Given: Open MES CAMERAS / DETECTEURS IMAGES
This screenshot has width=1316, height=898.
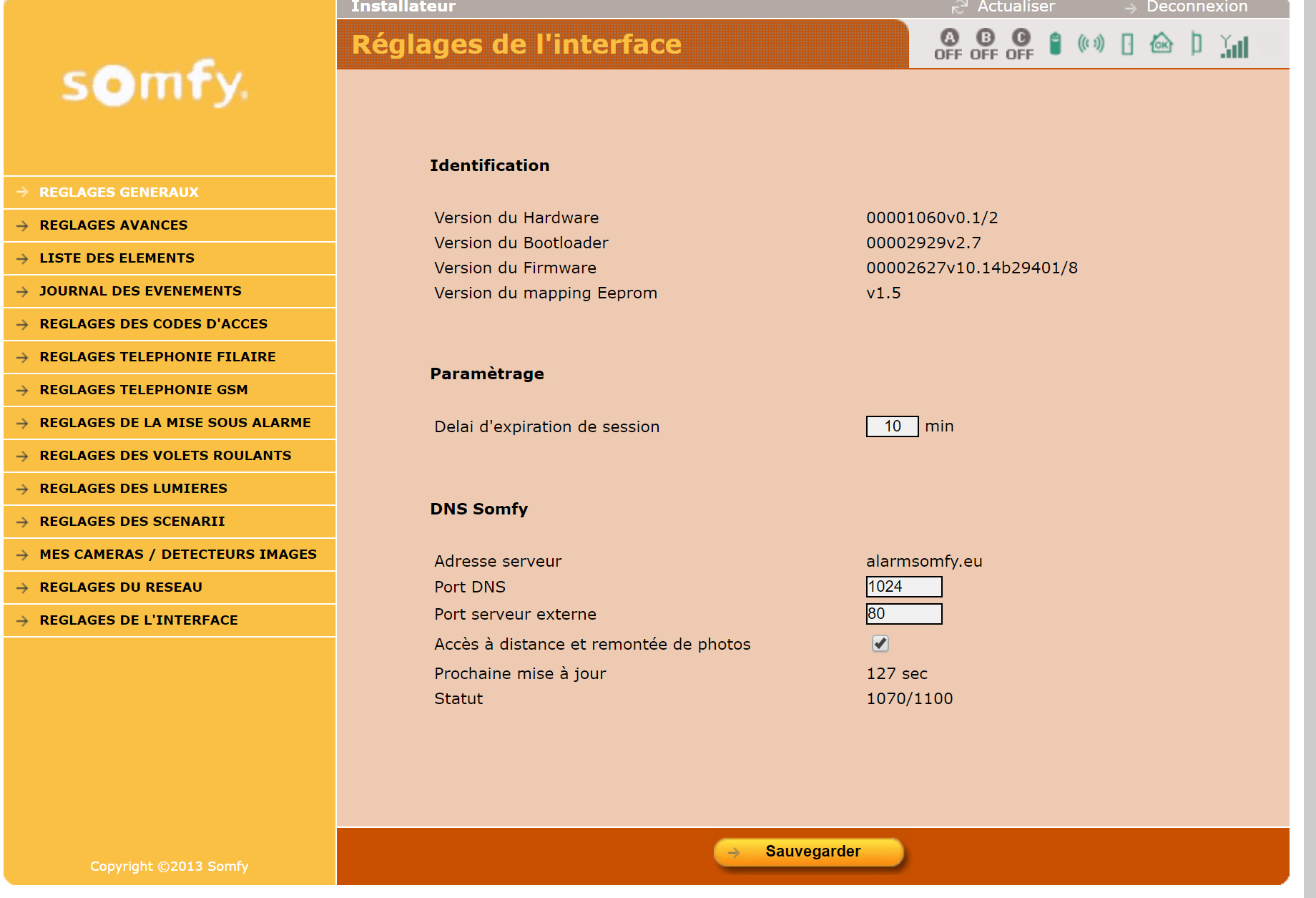Looking at the screenshot, I should 170,555.
